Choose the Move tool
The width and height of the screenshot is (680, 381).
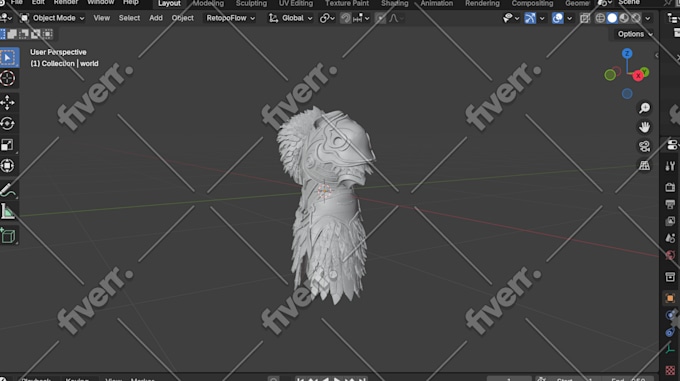coord(8,103)
